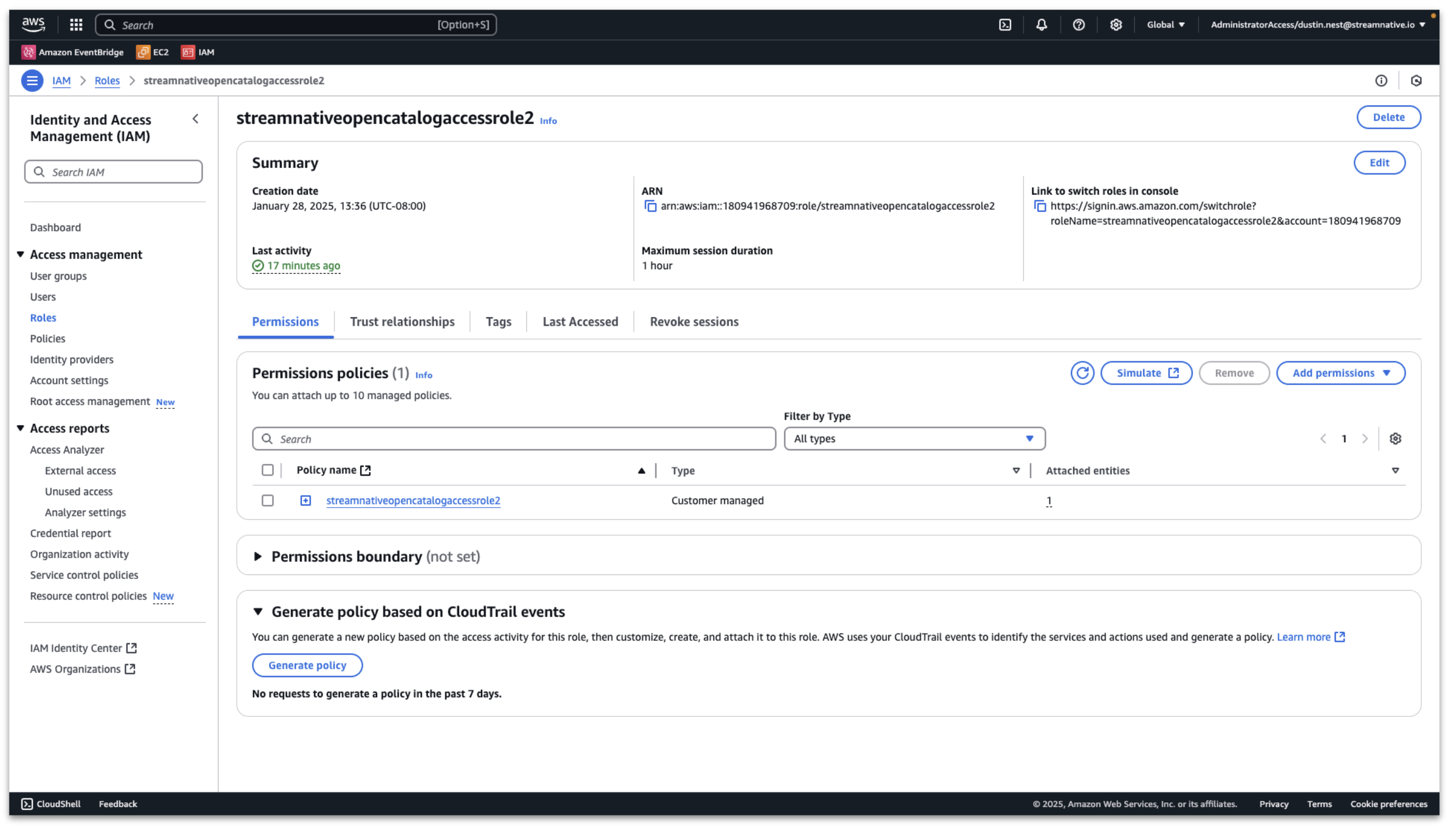Check the streamnativeopencatalogaccessrole2 policy checkbox
The width and height of the screenshot is (1456, 826).
click(267, 501)
